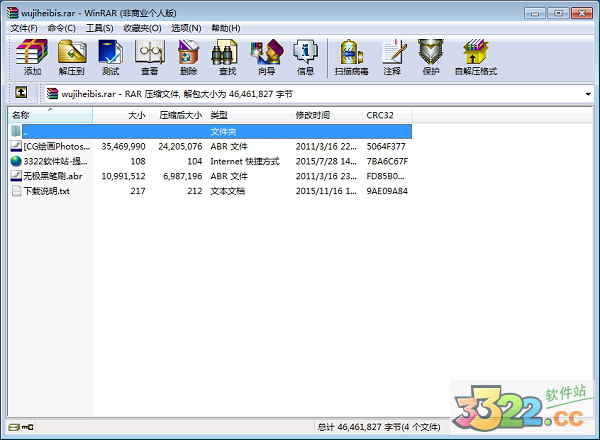
Task: Select the 下载说明.txt file
Action: (x=46, y=190)
